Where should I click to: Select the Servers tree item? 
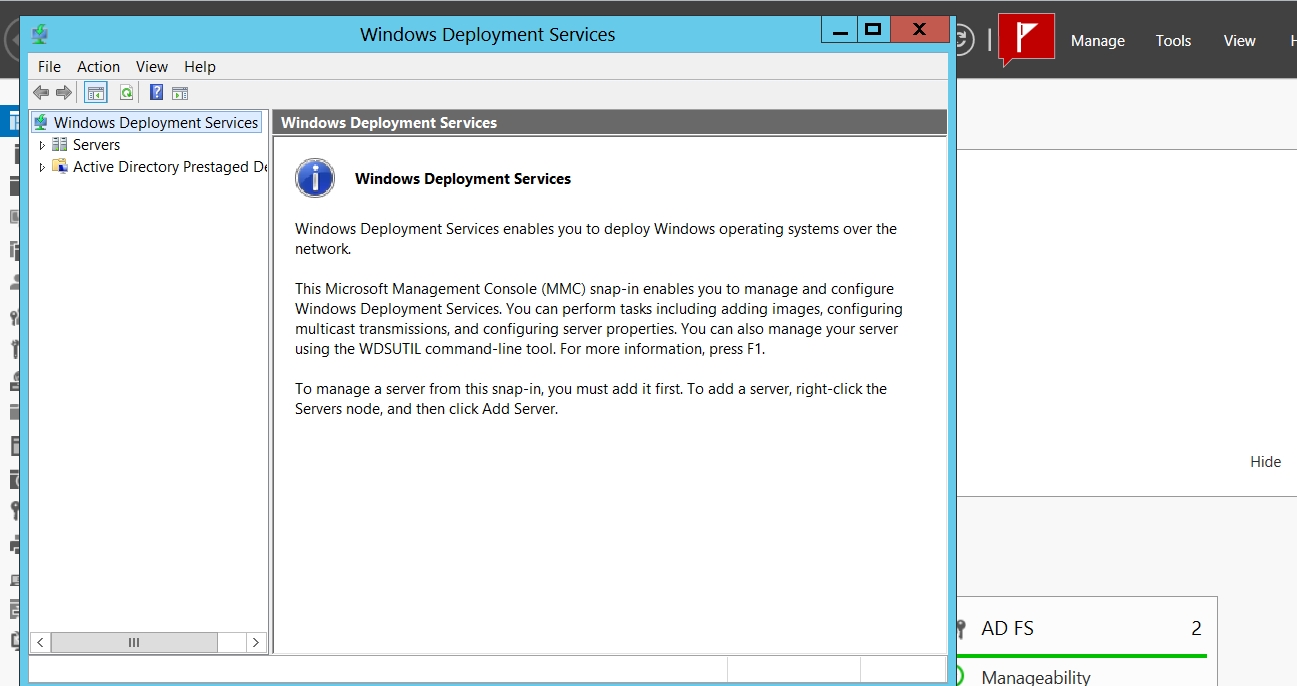tap(96, 145)
